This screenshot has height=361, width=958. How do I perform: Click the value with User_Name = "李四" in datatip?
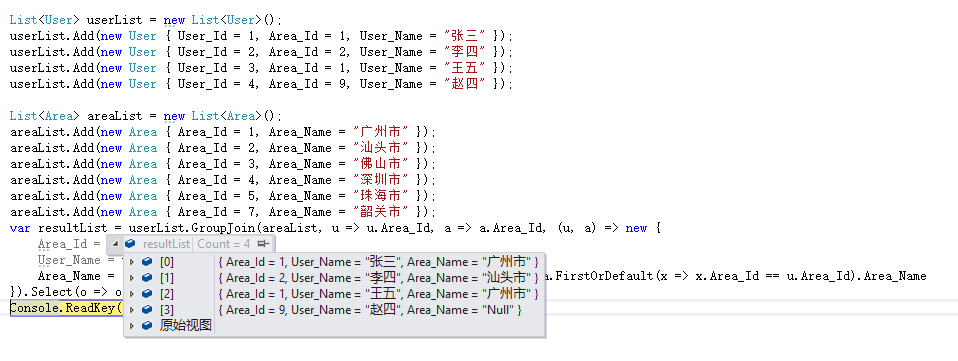coord(378,278)
